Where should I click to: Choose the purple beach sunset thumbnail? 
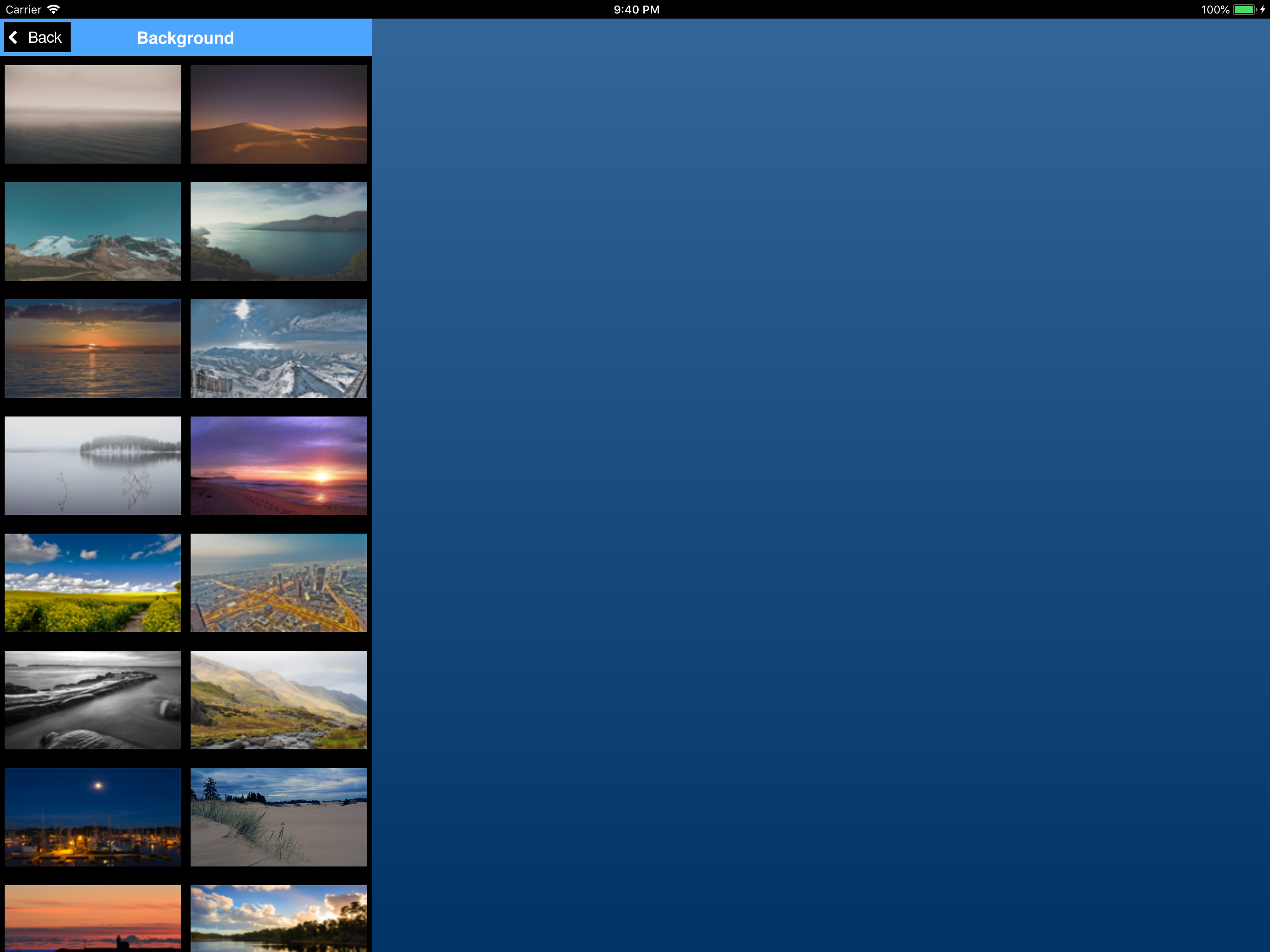tap(278, 466)
